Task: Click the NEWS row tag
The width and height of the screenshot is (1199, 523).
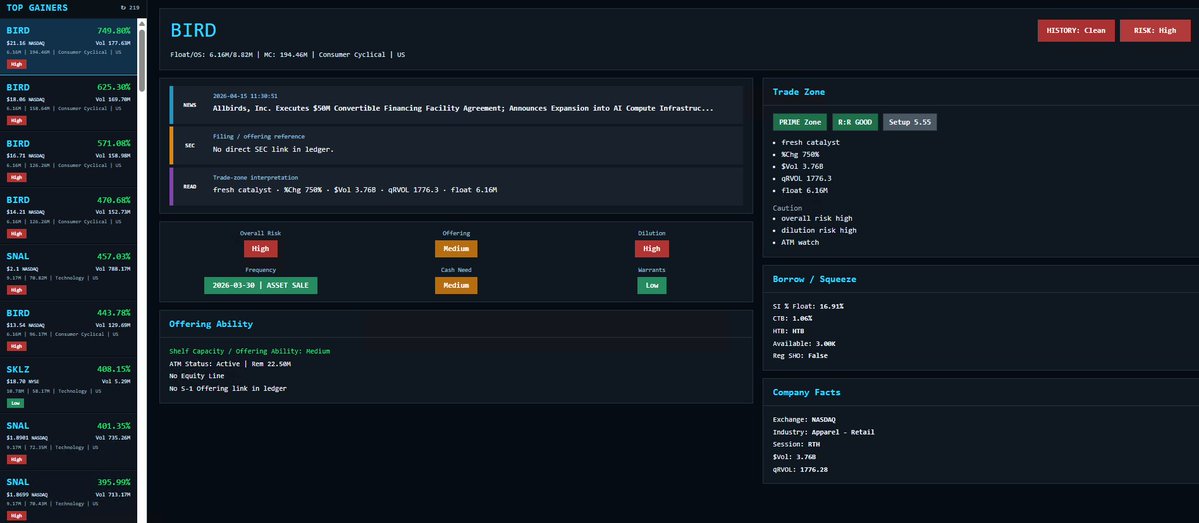Action: (x=190, y=105)
